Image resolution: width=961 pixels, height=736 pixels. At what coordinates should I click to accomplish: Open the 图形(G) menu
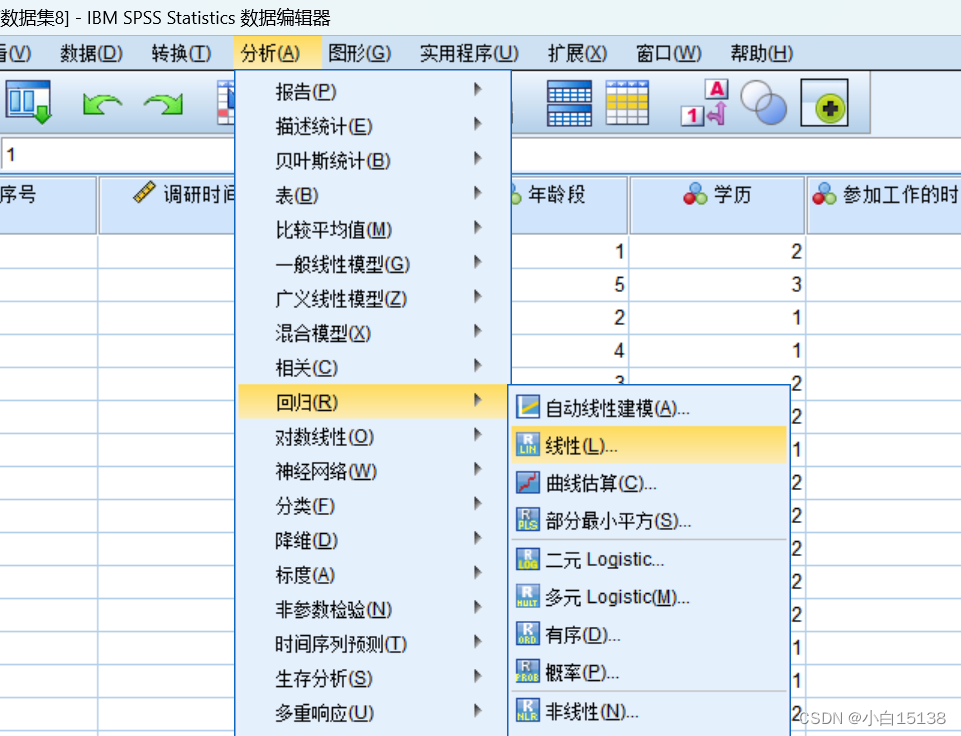pos(360,53)
